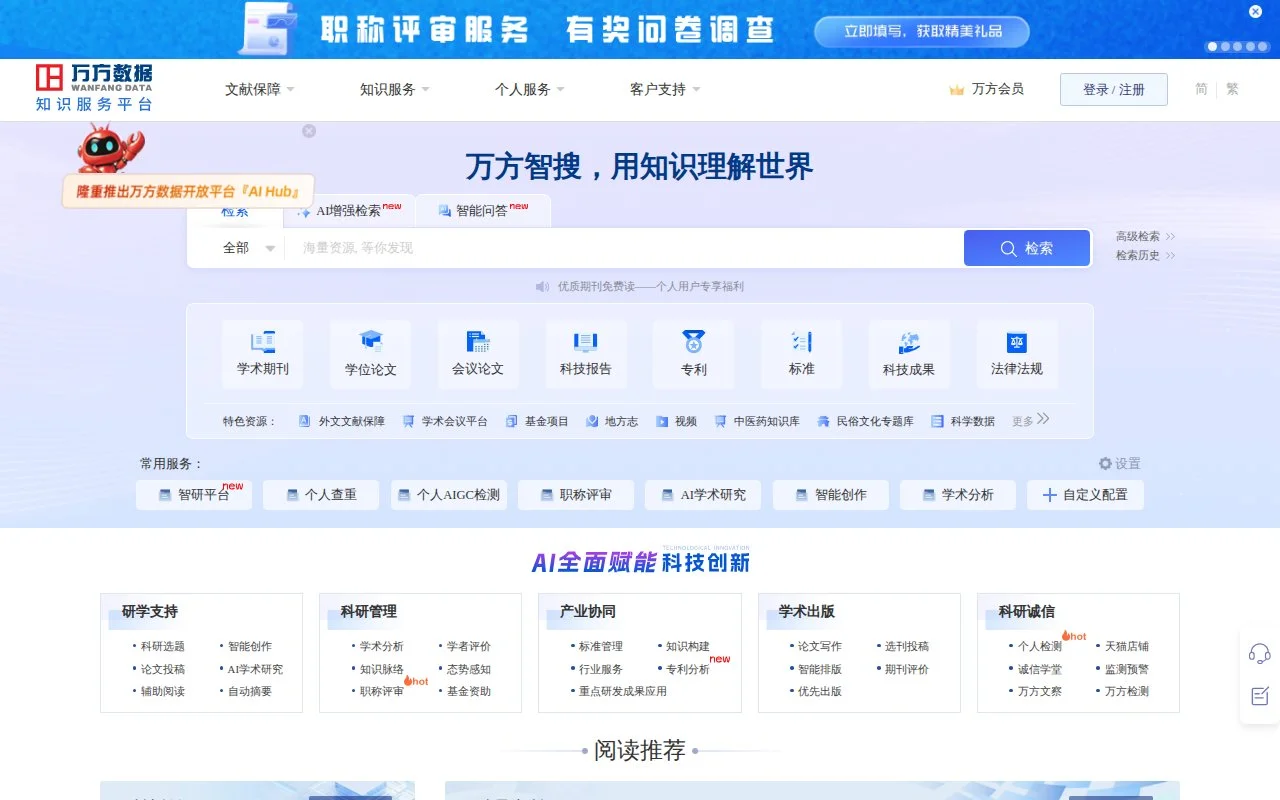The height and width of the screenshot is (800, 1280).
Task: Click 立即填写 button in top banner
Action: coord(922,31)
